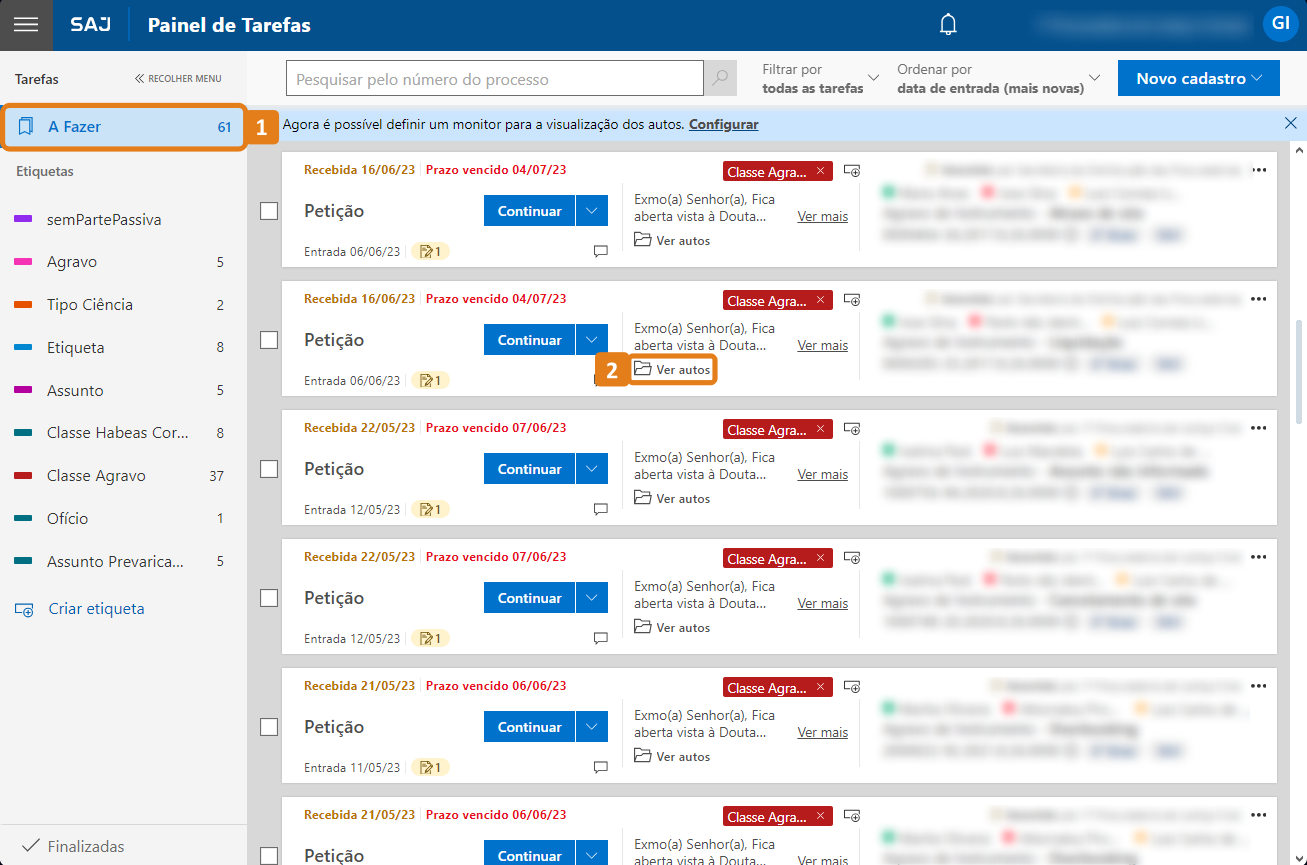The image size is (1307, 865).
Task: Open the hamburger menu
Action: tap(26, 25)
